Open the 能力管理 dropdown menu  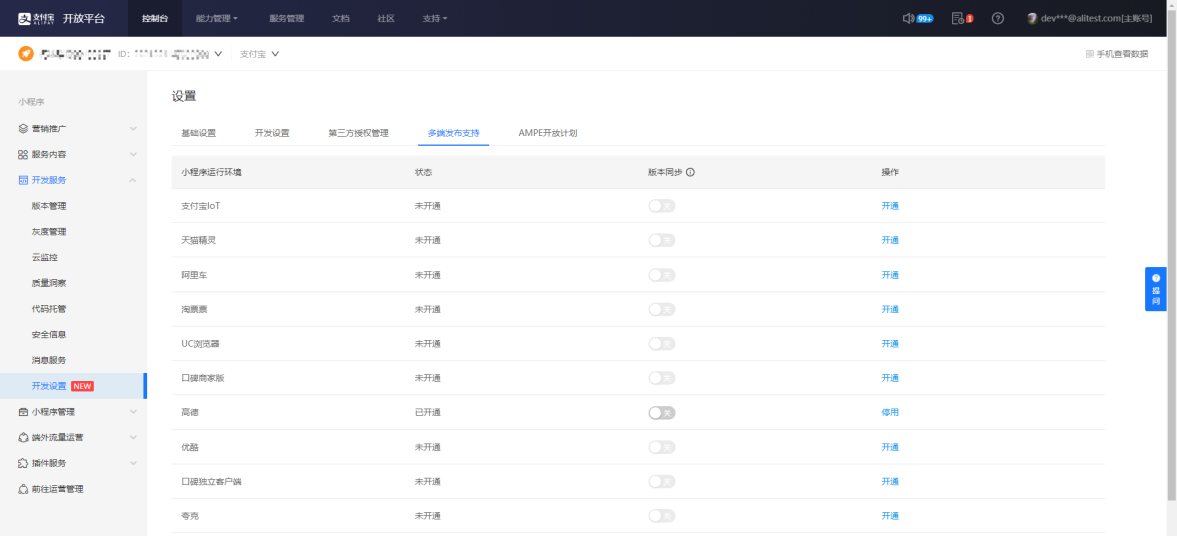(216, 18)
